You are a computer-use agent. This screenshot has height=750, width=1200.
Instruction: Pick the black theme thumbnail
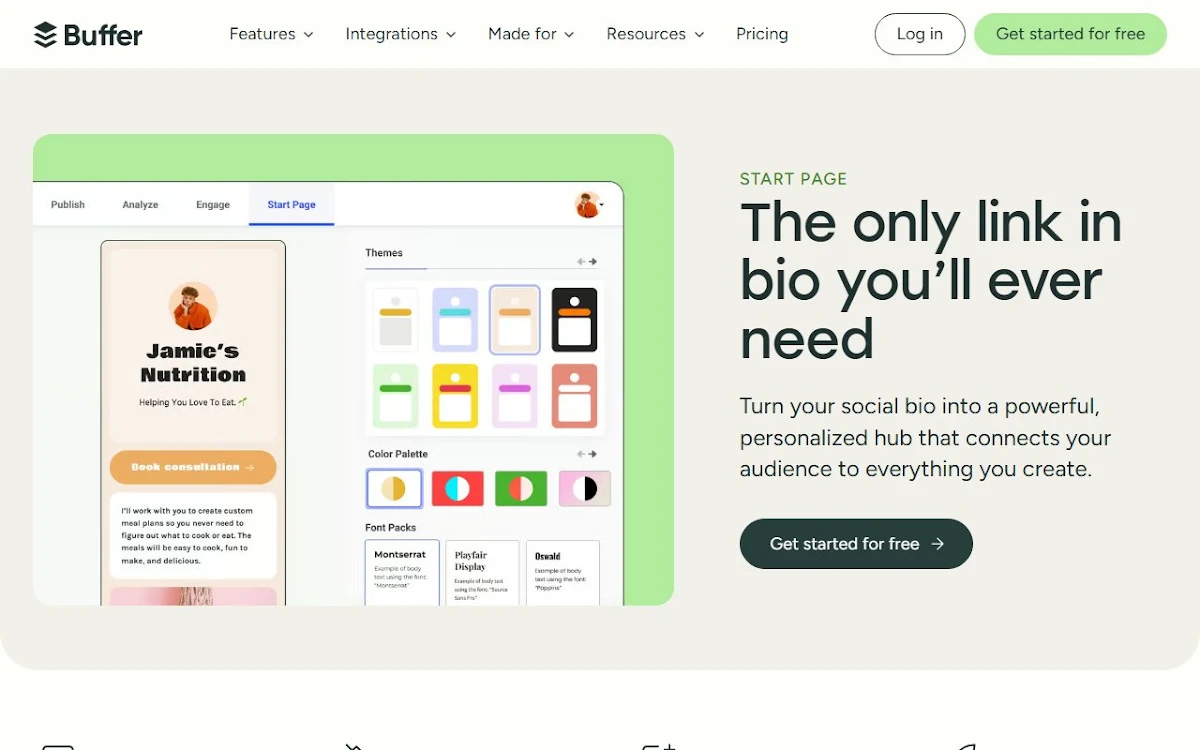[x=574, y=320]
